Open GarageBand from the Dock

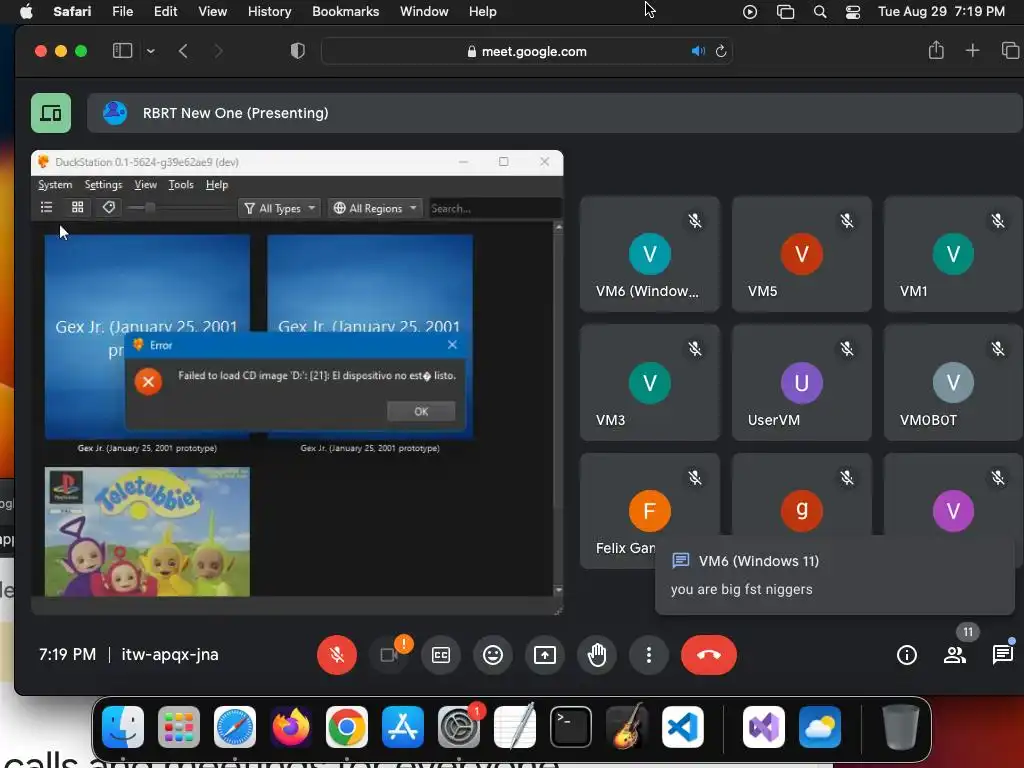(x=627, y=727)
